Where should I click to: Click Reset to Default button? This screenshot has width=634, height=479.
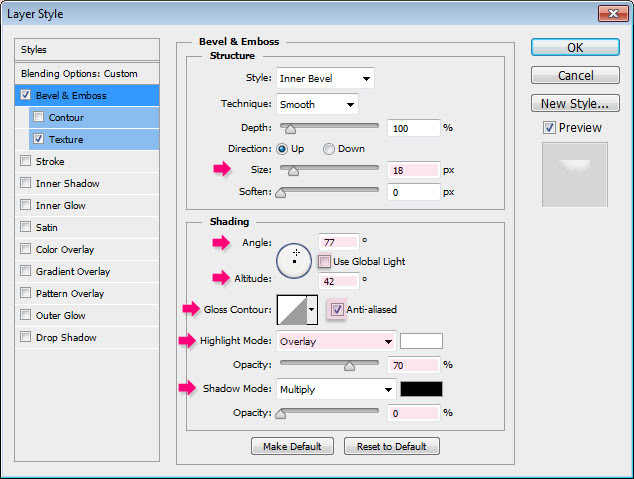pyautogui.click(x=391, y=446)
